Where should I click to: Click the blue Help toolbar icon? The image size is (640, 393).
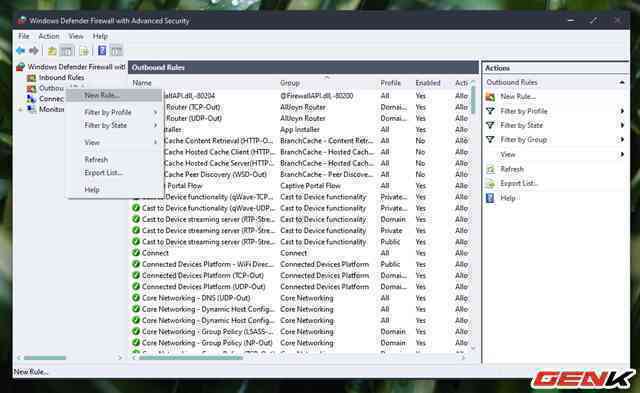point(102,51)
